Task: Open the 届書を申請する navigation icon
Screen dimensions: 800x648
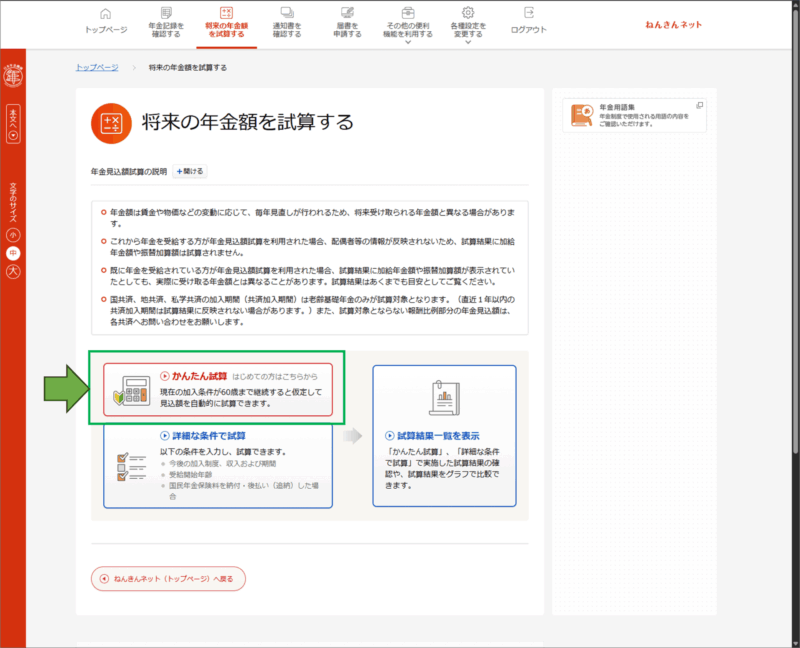Action: (348, 13)
